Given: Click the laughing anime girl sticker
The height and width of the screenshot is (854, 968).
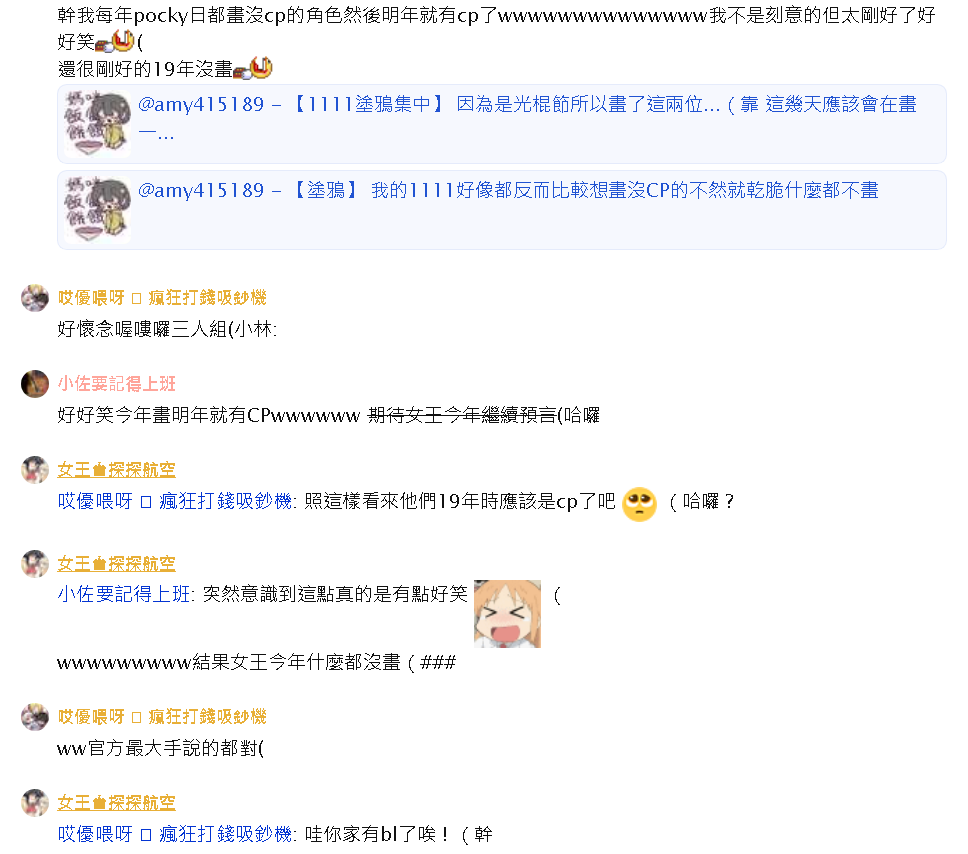Looking at the screenshot, I should click(x=507, y=614).
